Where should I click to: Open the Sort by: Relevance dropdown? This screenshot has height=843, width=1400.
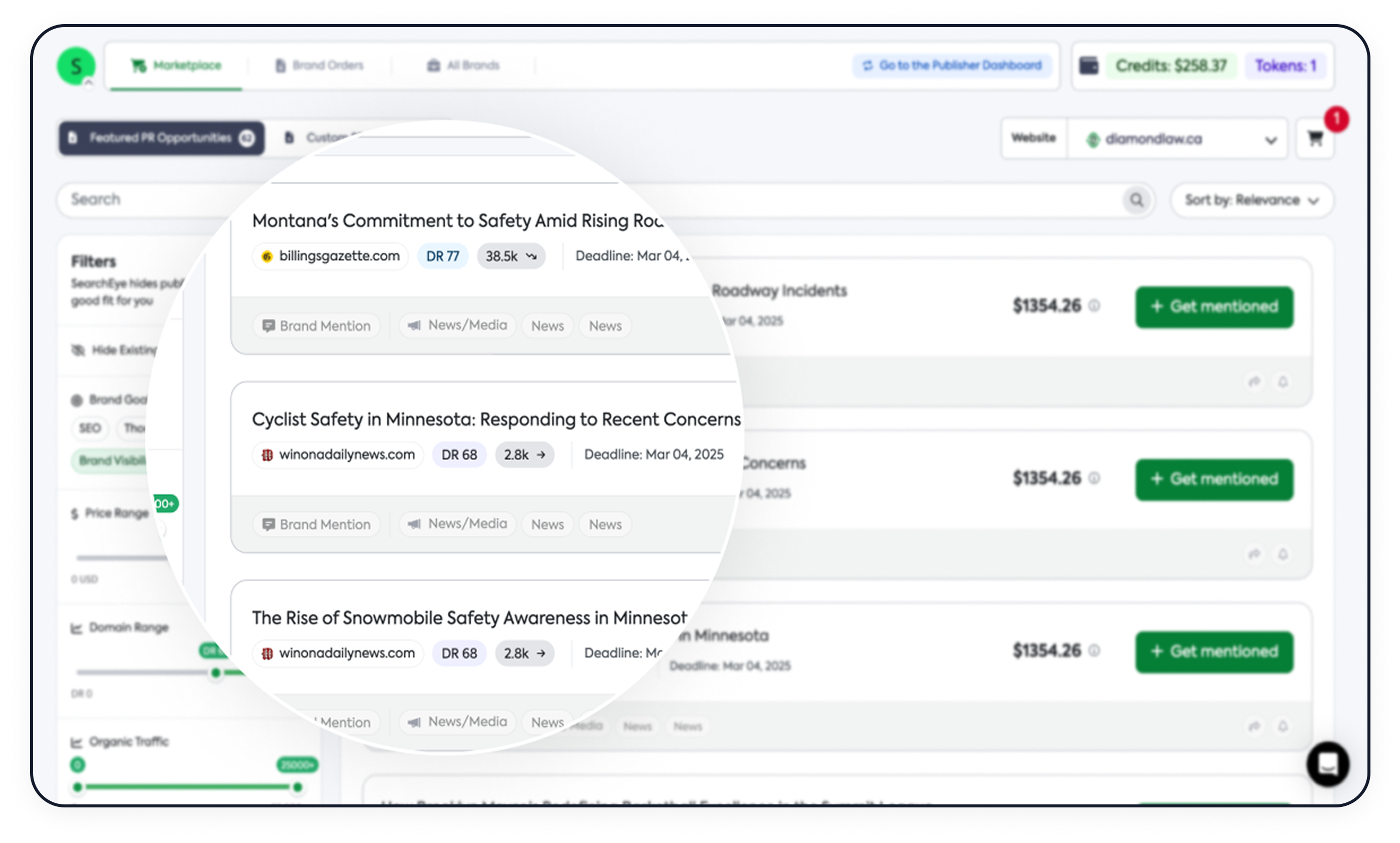point(1251,200)
